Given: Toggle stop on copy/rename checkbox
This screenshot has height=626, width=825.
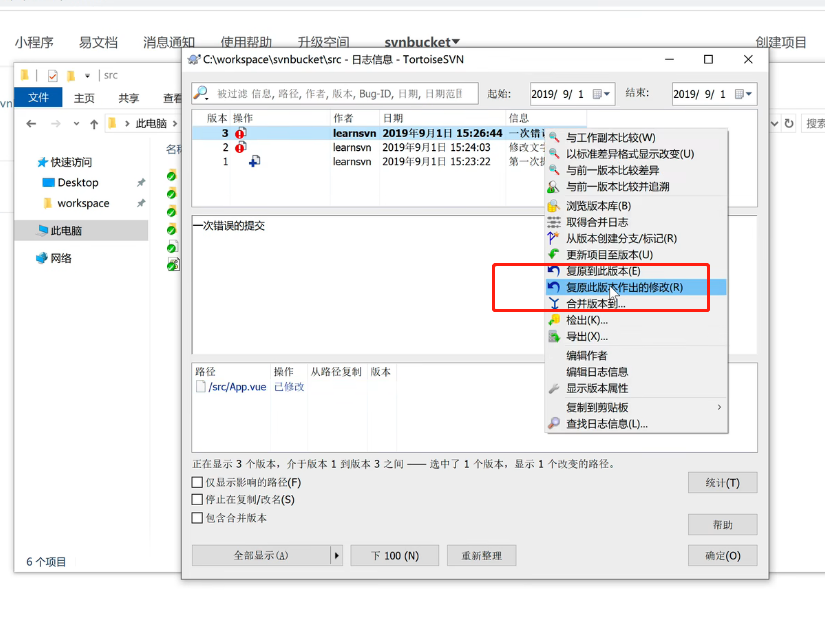Looking at the screenshot, I should [197, 499].
